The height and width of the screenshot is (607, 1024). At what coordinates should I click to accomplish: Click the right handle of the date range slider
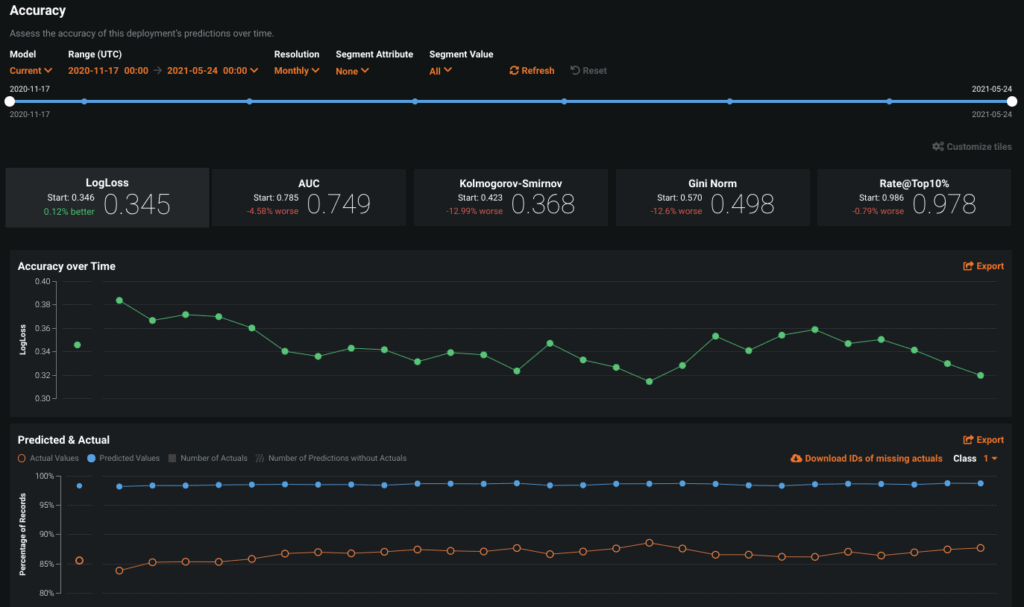[x=1012, y=101]
